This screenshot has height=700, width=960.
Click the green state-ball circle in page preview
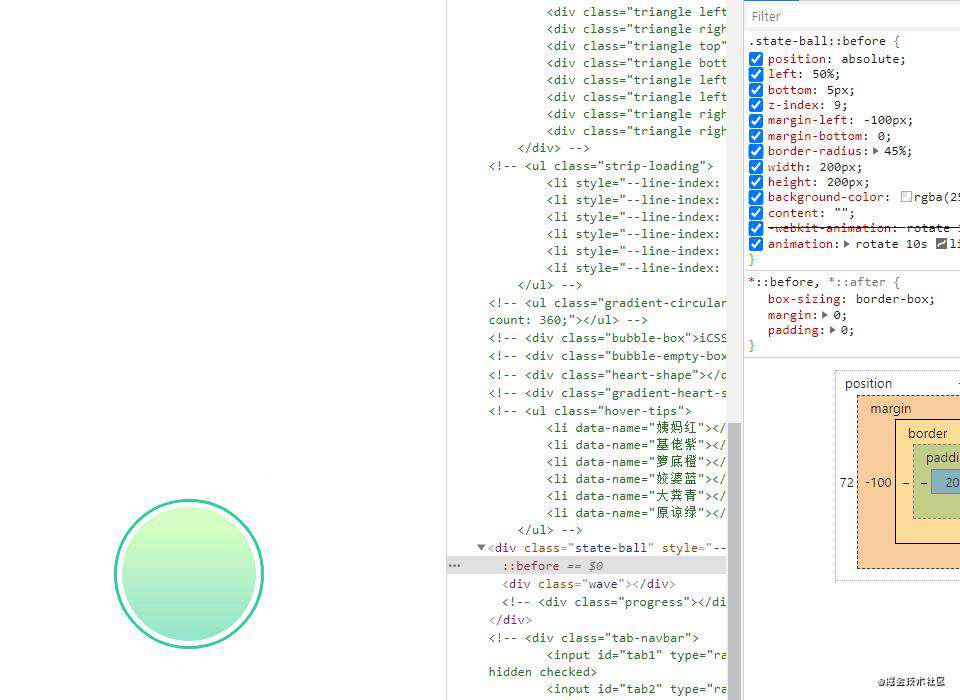pos(189,573)
